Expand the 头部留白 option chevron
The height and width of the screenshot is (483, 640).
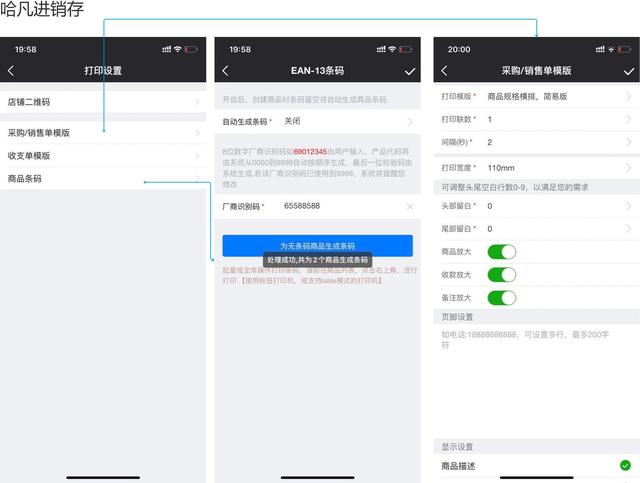point(629,206)
